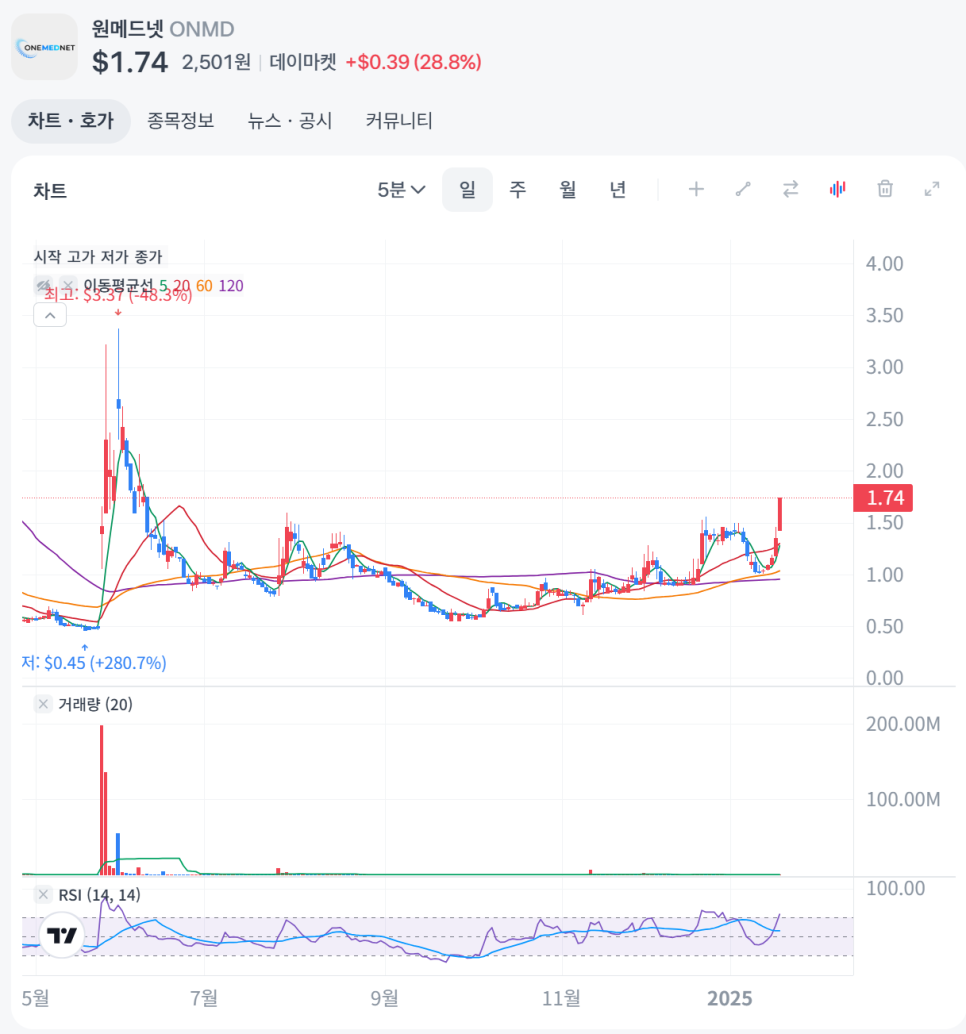Select the 차트 · 호가 tab

[x=71, y=121]
